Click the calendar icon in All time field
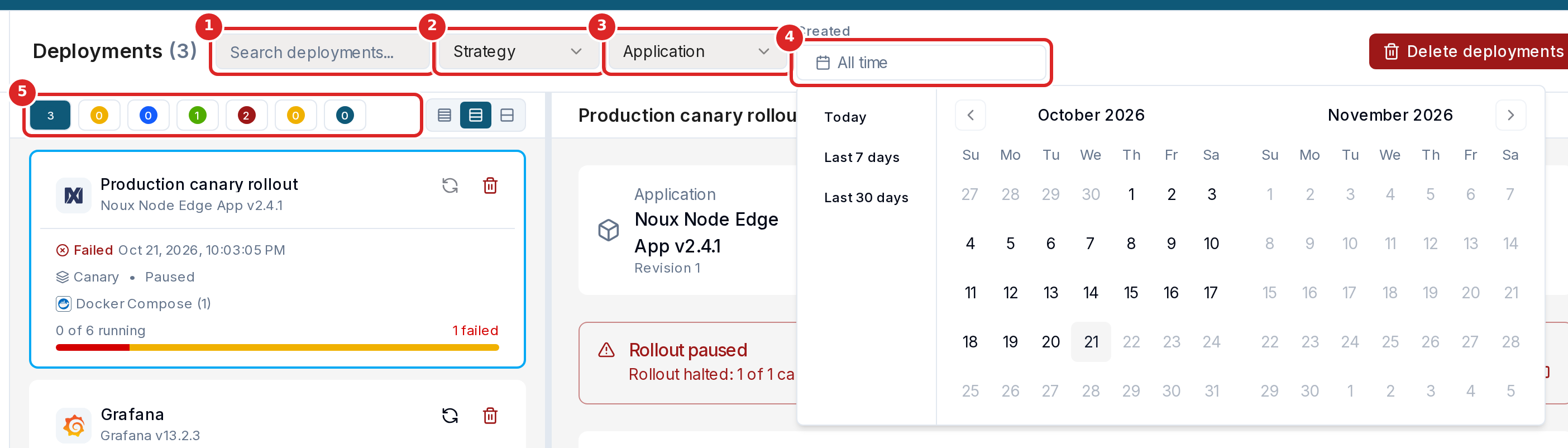1568x448 pixels. pyautogui.click(x=823, y=63)
